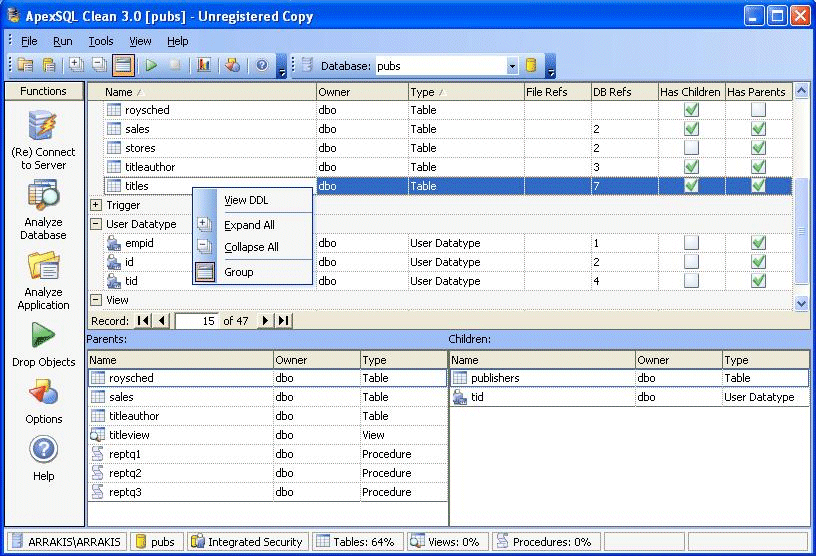816x556 pixels.
Task: Click the toolbar chart report icon
Action: [x=204, y=65]
